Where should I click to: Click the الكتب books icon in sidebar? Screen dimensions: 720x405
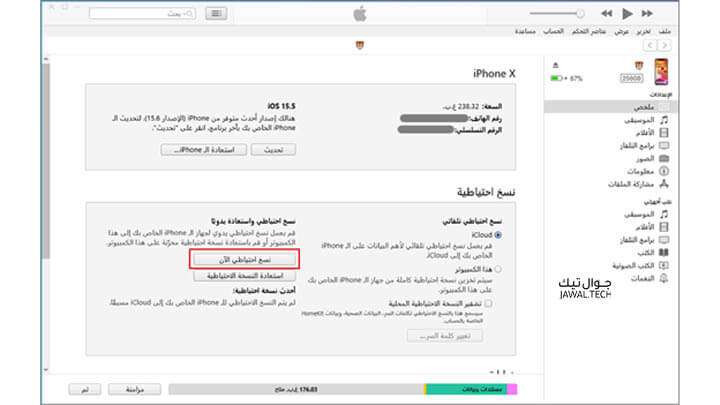click(x=664, y=253)
